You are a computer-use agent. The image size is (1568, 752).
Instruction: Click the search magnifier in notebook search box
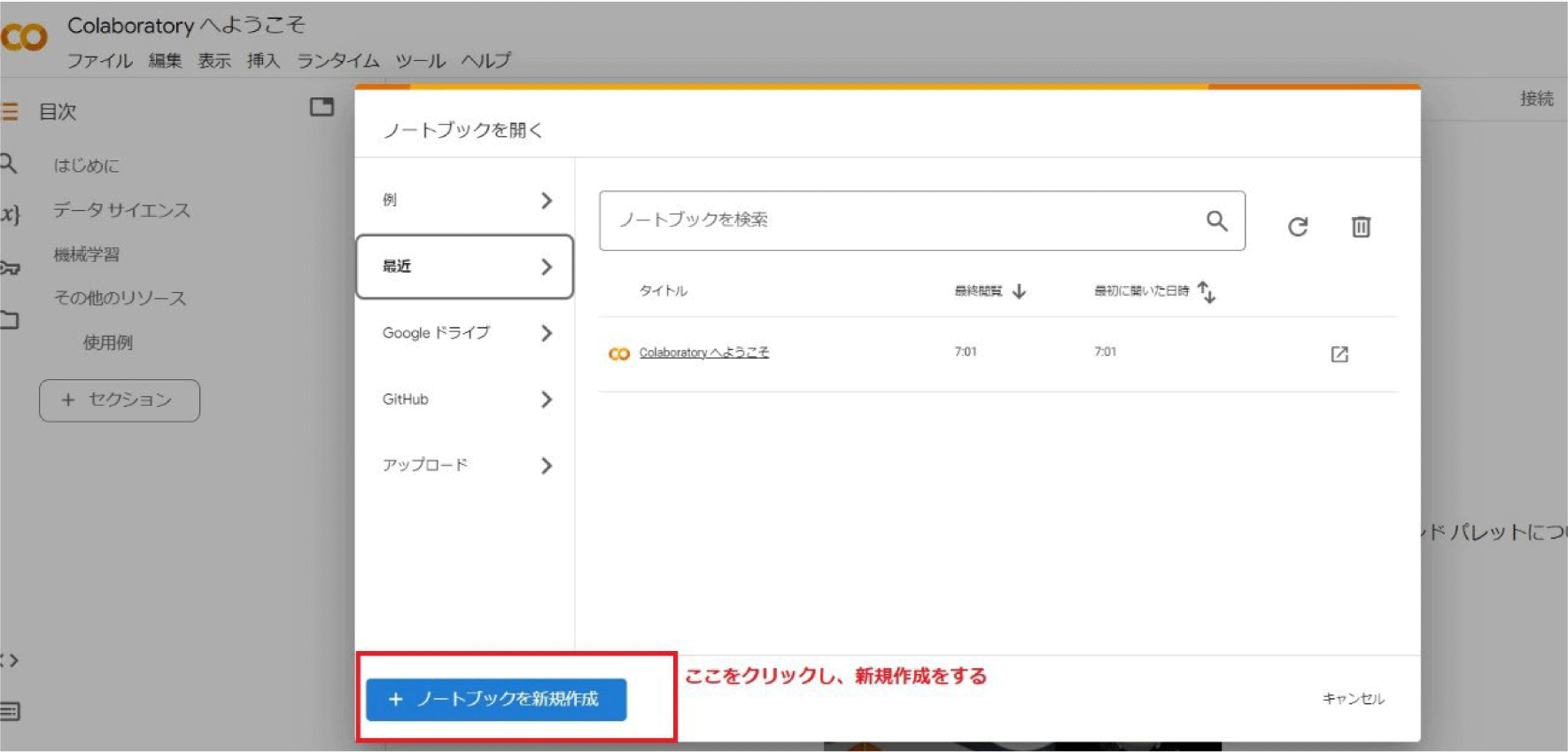(x=1217, y=221)
